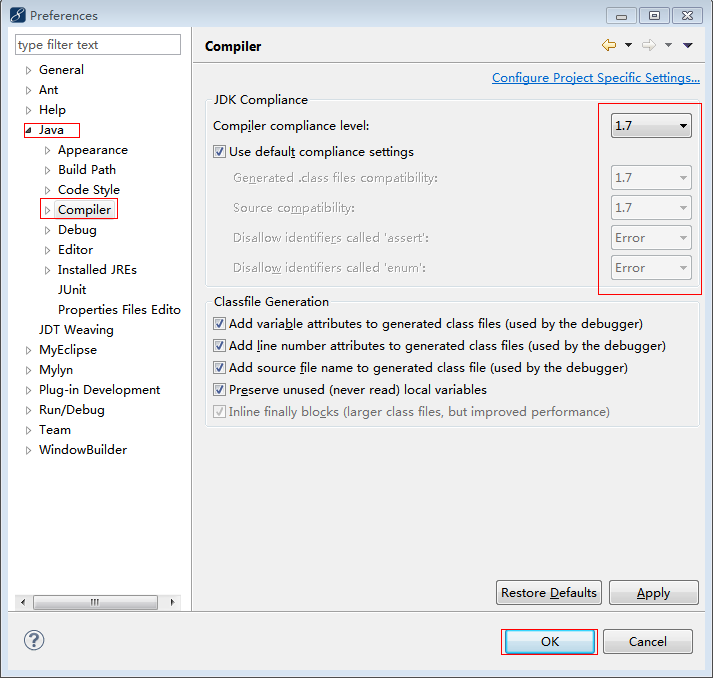
Task: Open the preferences view menu triangle
Action: click(688, 45)
